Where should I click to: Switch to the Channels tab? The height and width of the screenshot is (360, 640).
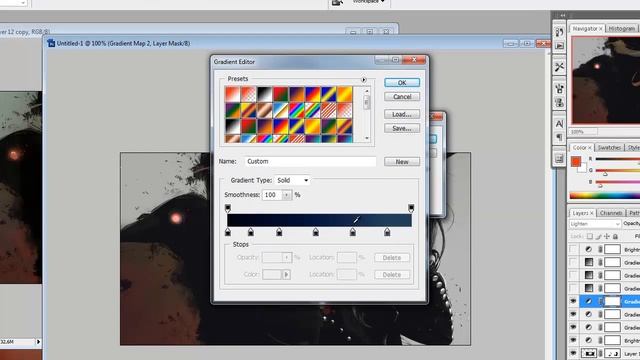[x=611, y=213]
